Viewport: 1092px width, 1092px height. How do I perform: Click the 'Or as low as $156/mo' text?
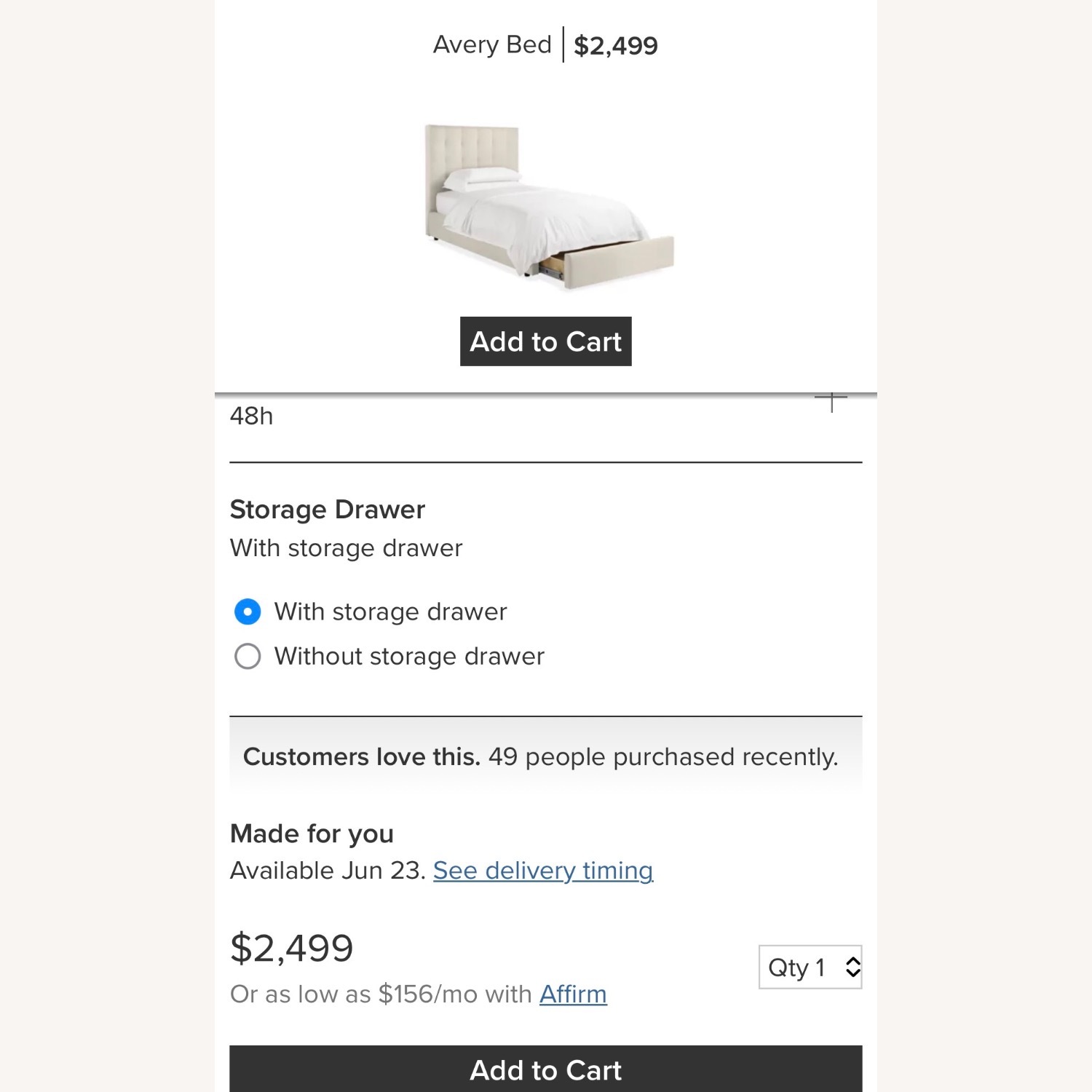click(380, 994)
